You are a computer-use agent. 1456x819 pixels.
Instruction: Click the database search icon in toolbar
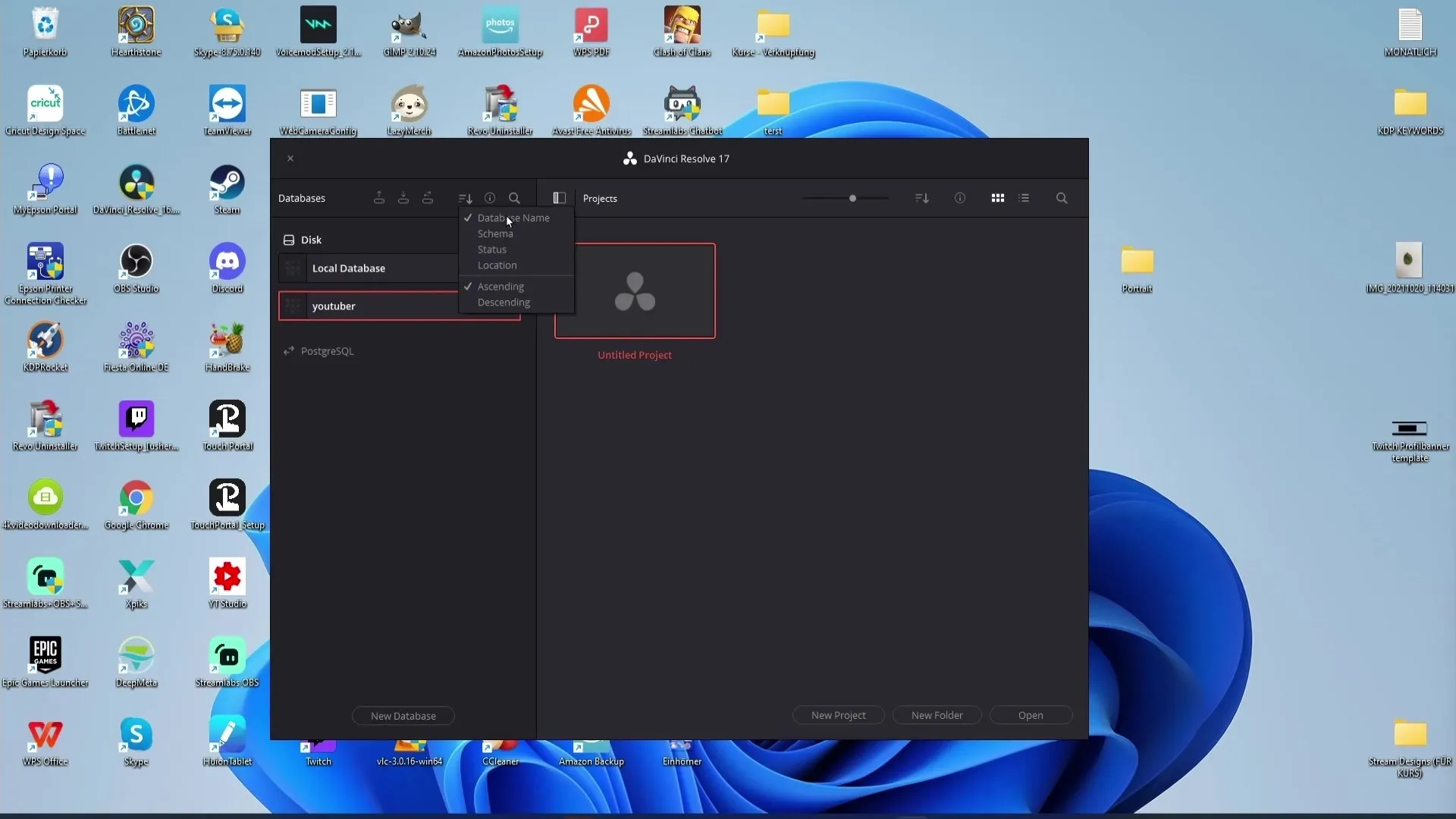pyautogui.click(x=514, y=198)
